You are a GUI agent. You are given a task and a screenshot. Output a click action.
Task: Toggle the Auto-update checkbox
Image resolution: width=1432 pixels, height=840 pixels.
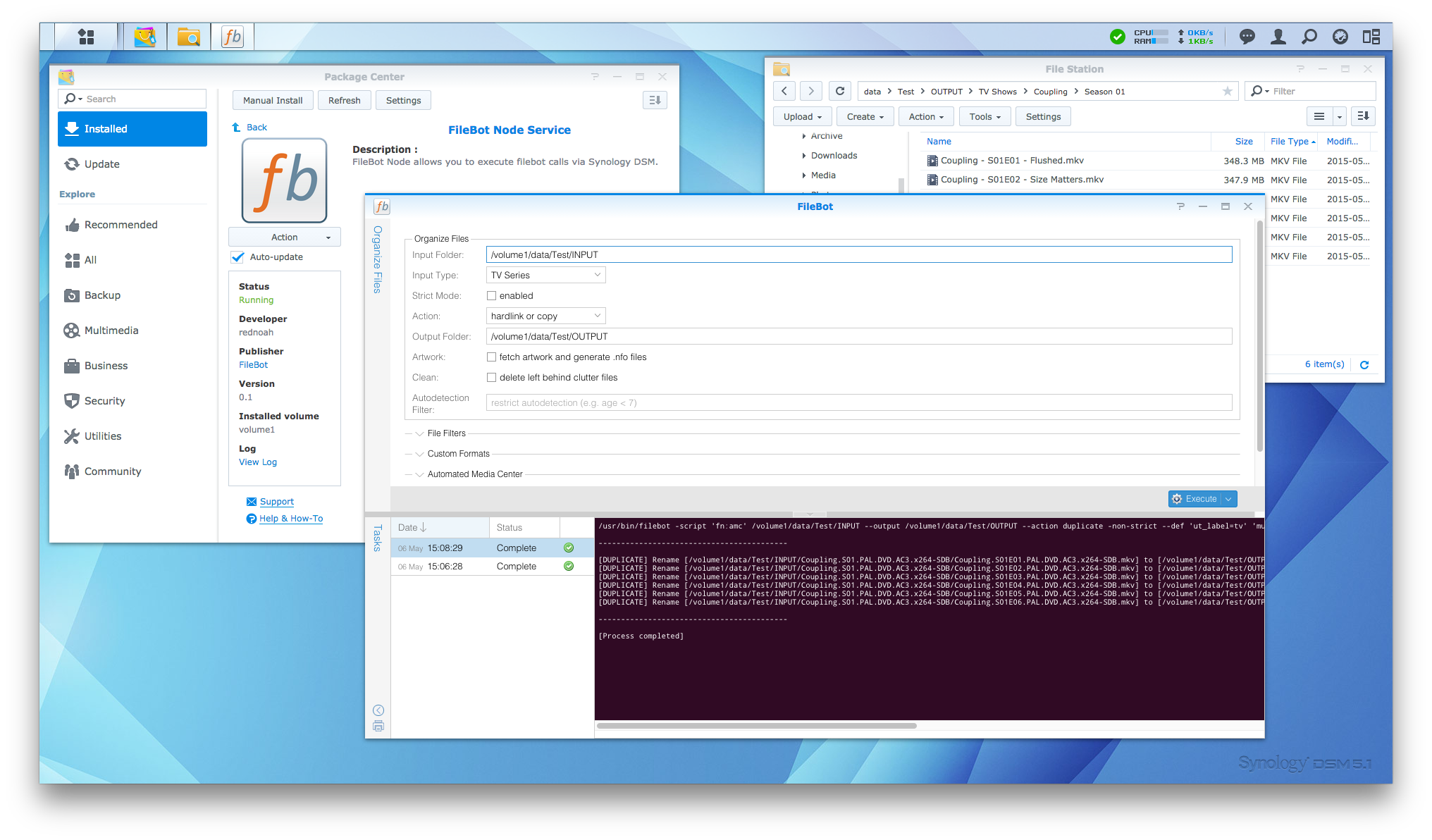tap(238, 257)
